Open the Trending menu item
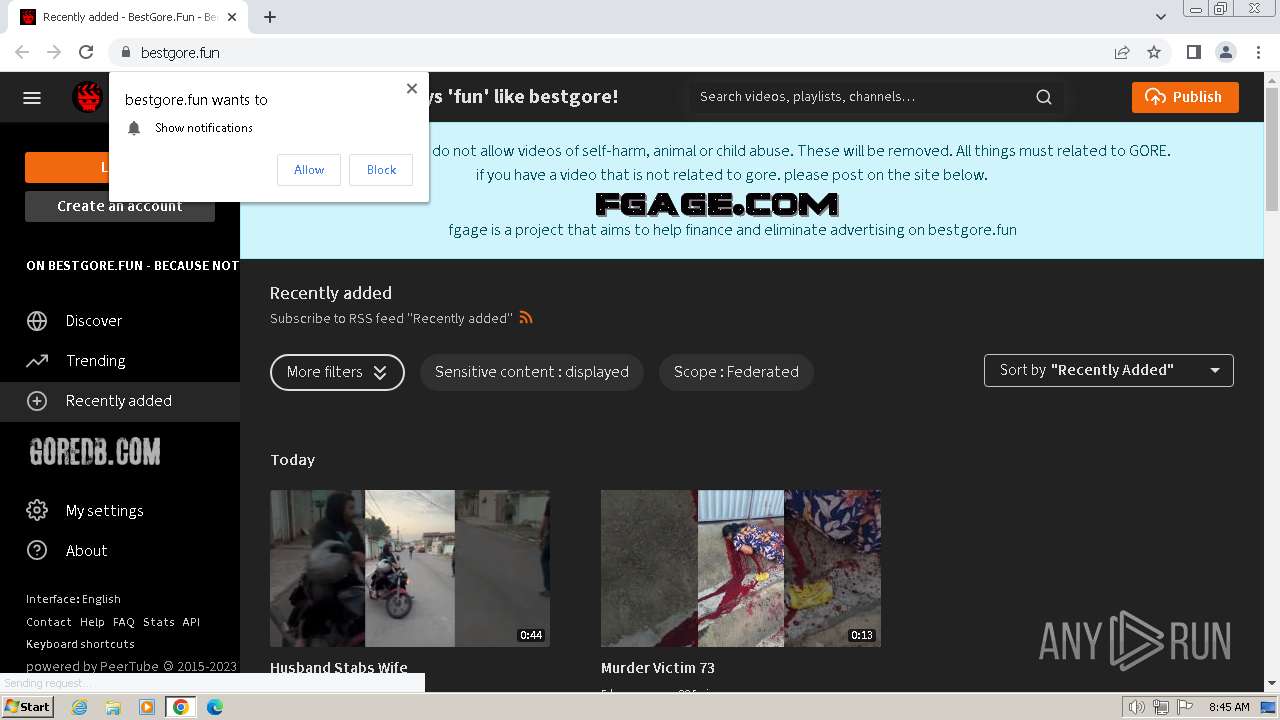 tap(96, 361)
